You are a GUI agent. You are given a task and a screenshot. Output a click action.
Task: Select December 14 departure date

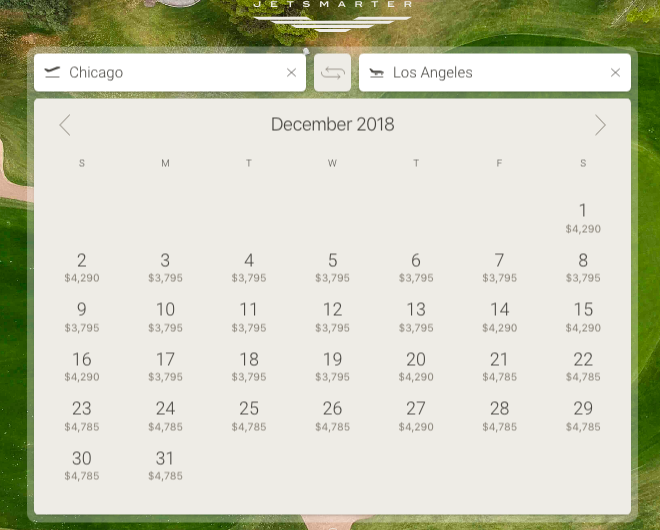tap(499, 315)
